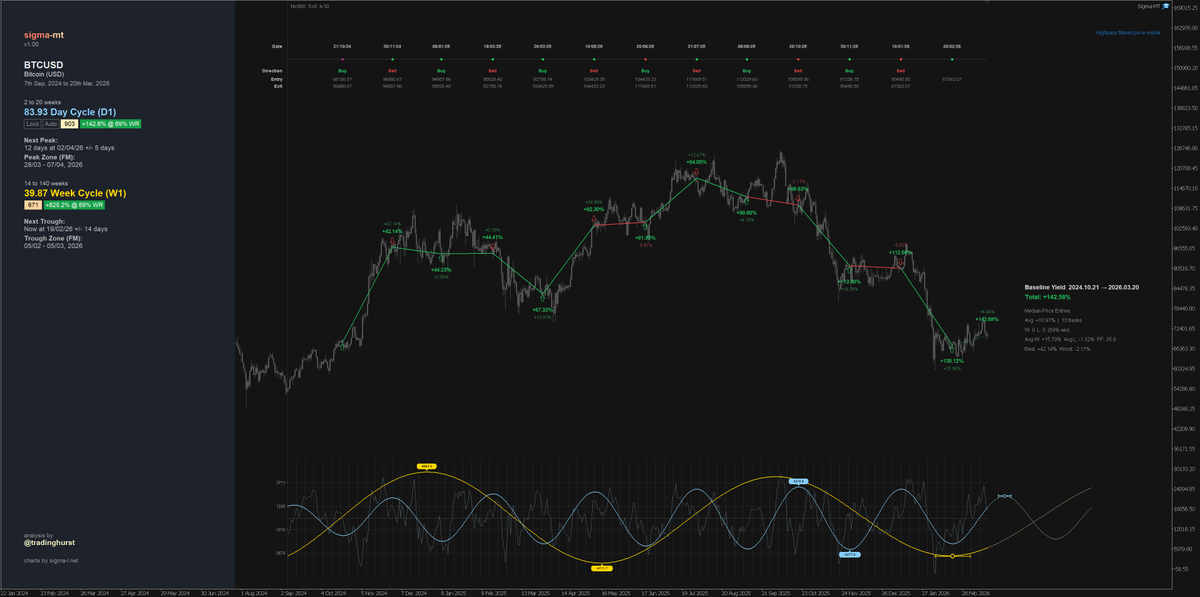Screen dimensions: 1200x597
Task: Click the Buy direction under 21/10/24
Action: (342, 71)
